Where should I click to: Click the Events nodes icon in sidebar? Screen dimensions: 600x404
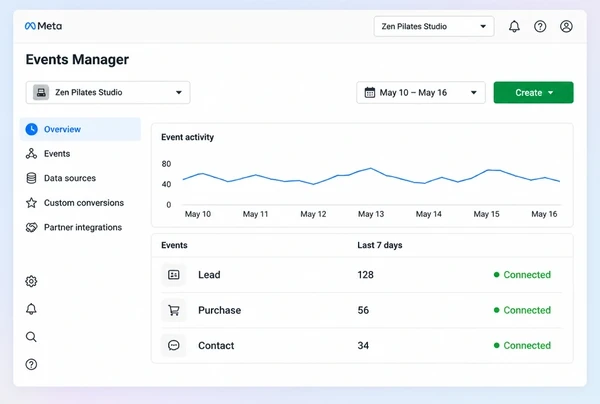(x=31, y=153)
